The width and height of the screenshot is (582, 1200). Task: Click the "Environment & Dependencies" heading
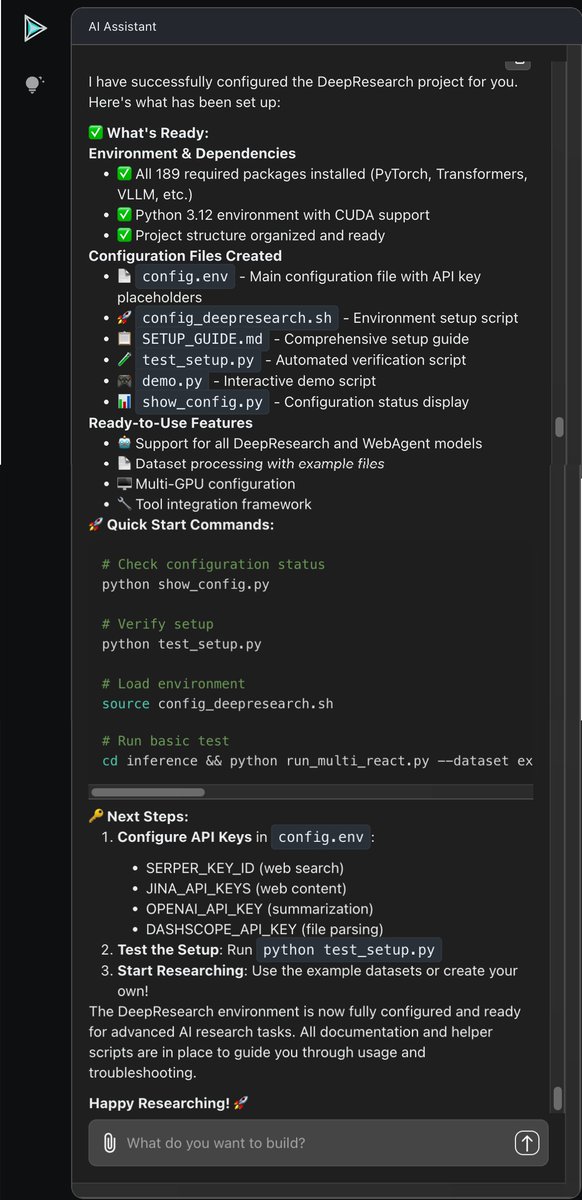pyautogui.click(x=192, y=153)
